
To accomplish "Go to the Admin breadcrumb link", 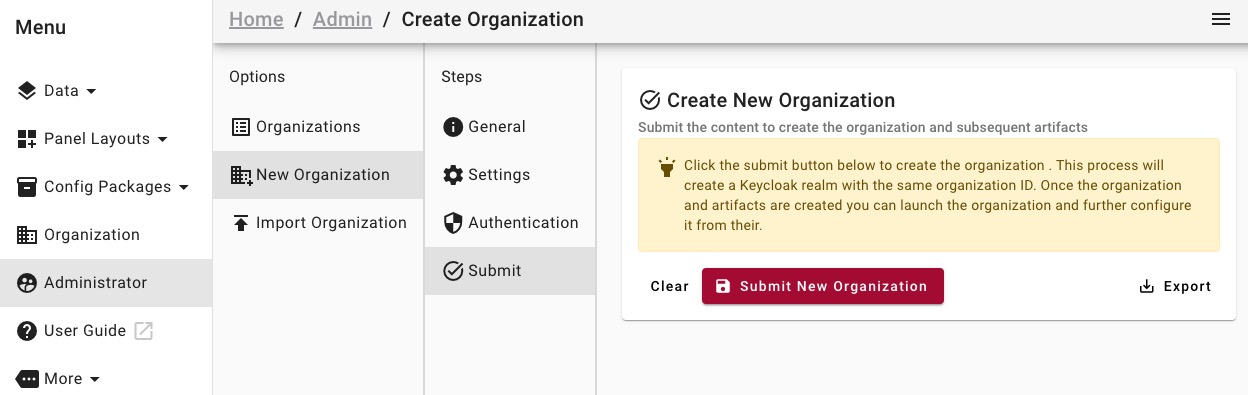I will (x=342, y=19).
